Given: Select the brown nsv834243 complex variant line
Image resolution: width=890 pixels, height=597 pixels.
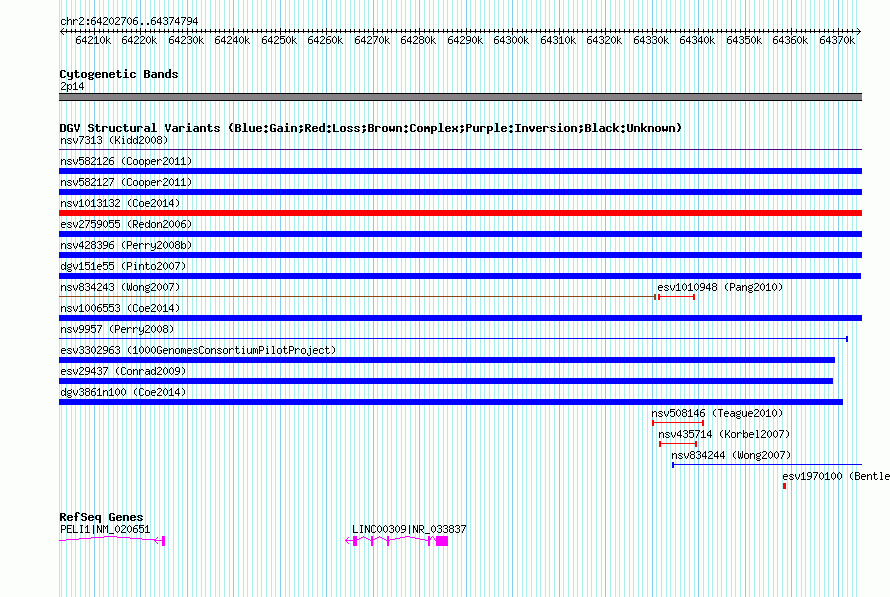Looking at the screenshot, I should (358, 297).
